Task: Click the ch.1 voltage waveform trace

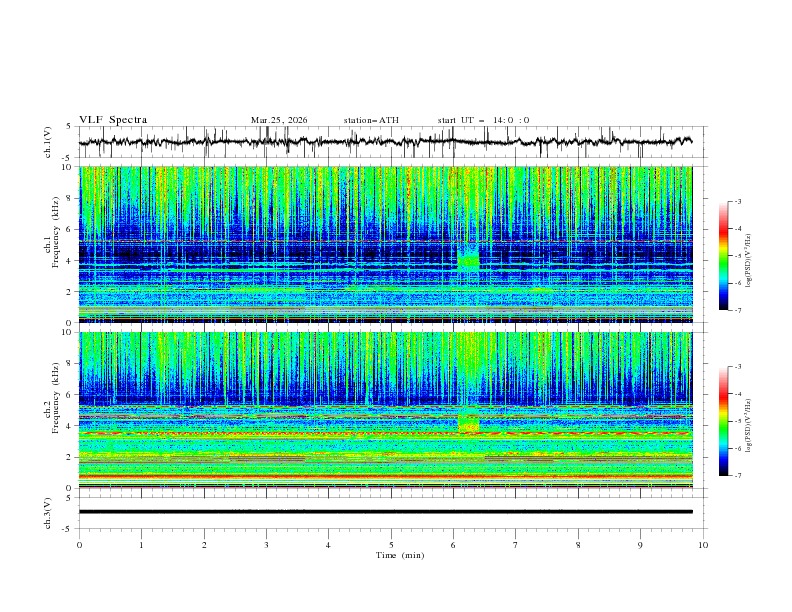Action: (385, 142)
